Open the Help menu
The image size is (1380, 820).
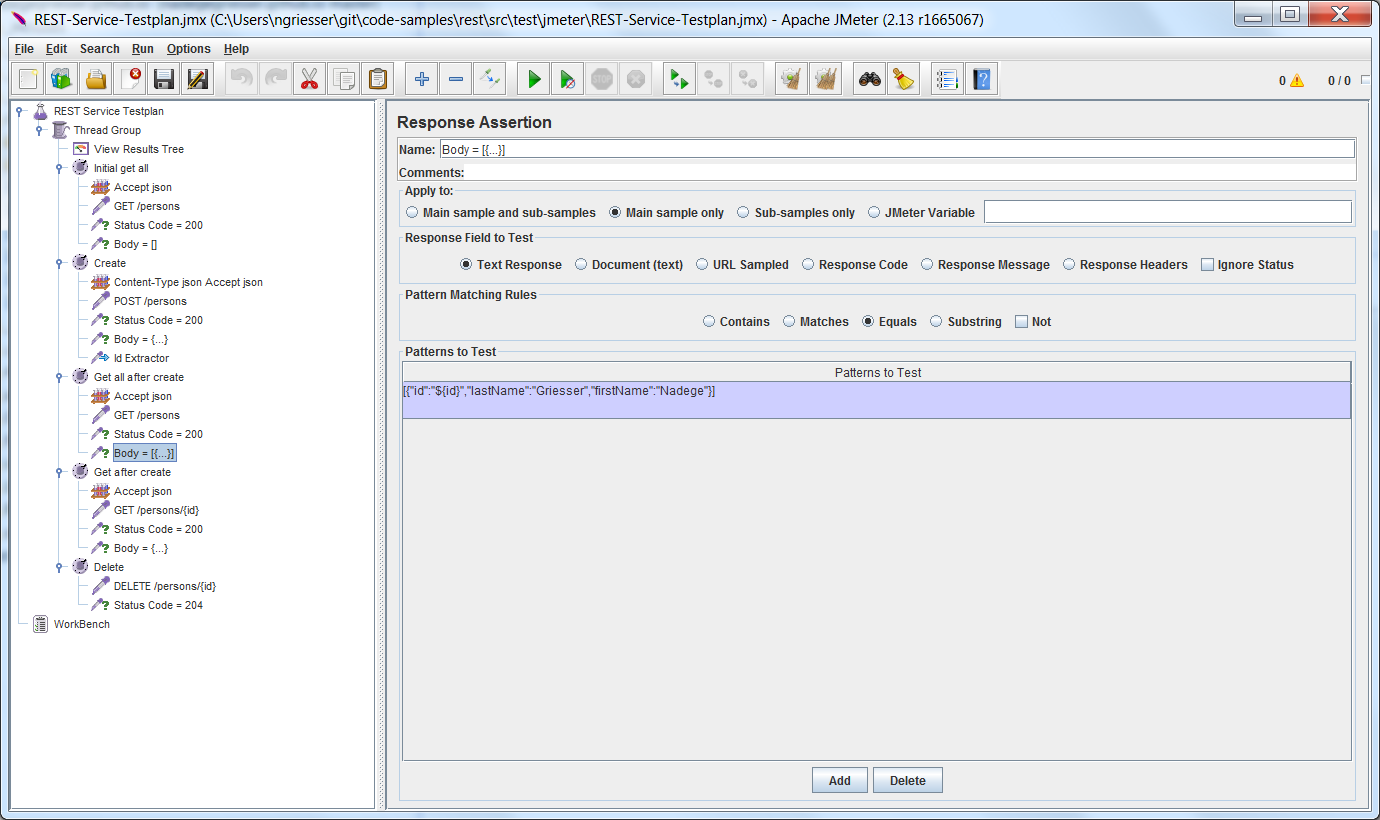click(x=236, y=49)
